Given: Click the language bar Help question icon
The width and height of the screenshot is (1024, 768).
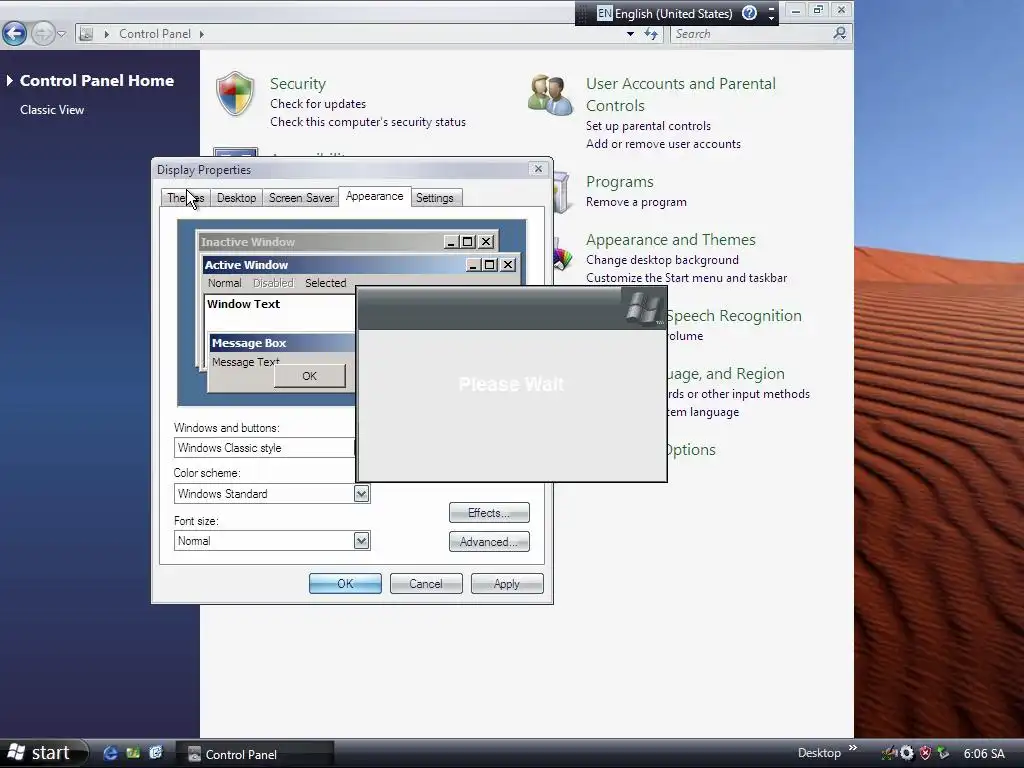Looking at the screenshot, I should pos(749,13).
